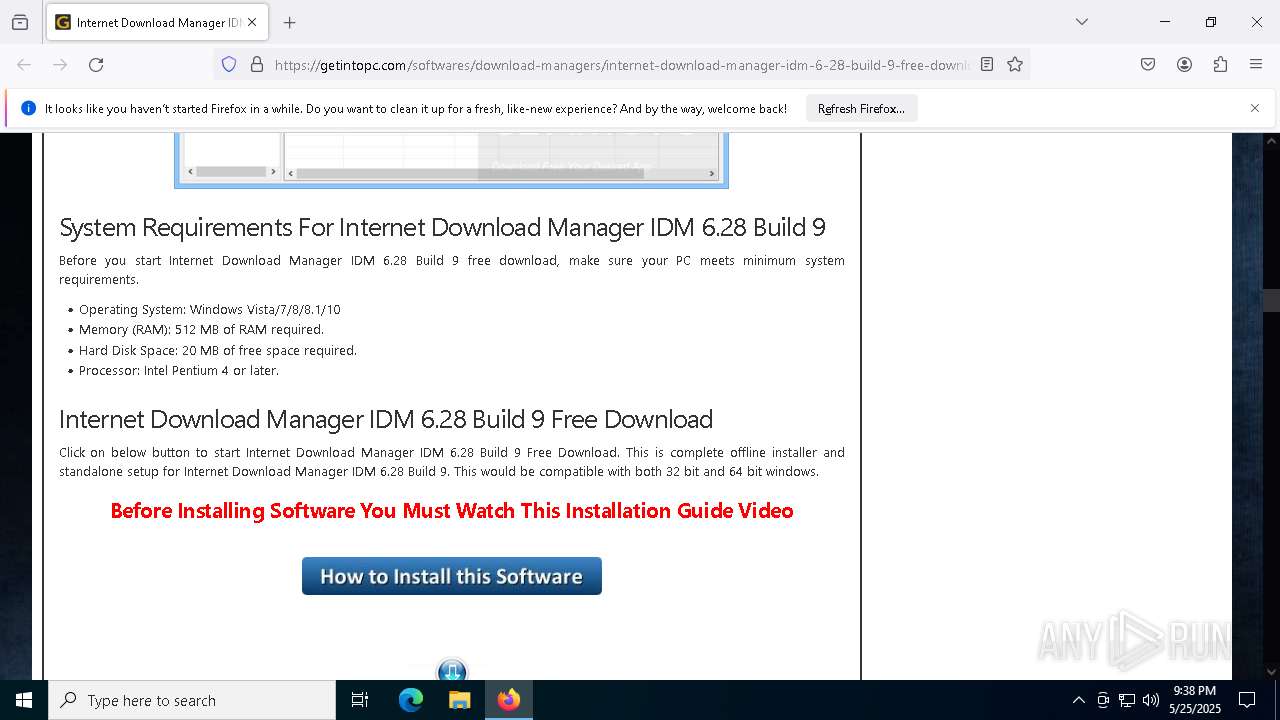The height and width of the screenshot is (720, 1280).
Task: Show hidden system tray icons
Action: (x=1078, y=700)
